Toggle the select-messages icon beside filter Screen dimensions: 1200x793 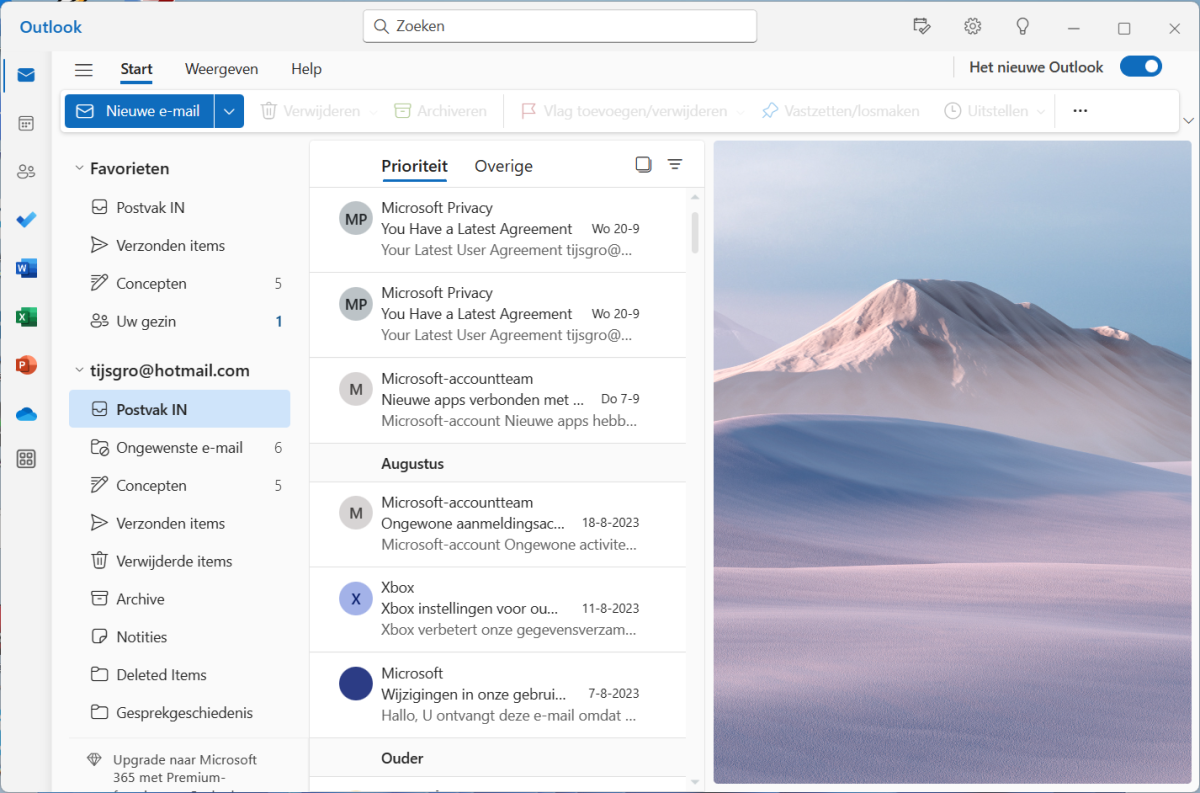click(643, 165)
